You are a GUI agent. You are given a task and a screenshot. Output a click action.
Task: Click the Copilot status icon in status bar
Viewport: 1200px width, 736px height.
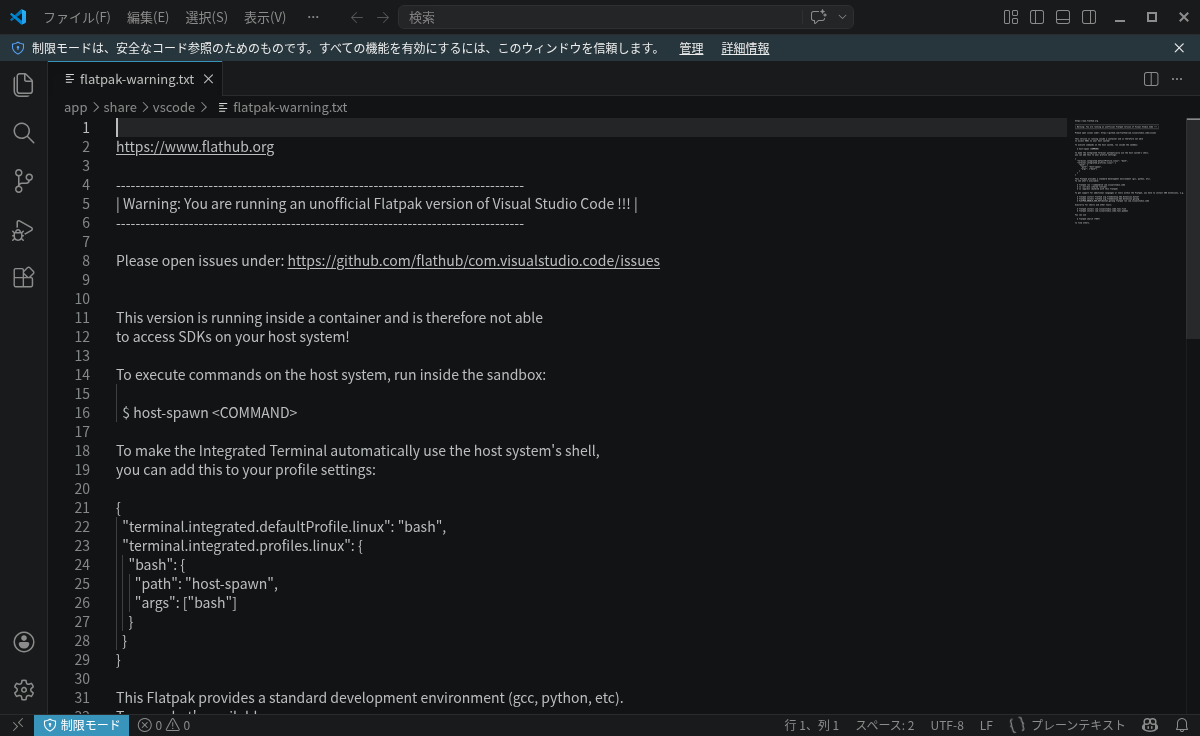pos(1150,725)
